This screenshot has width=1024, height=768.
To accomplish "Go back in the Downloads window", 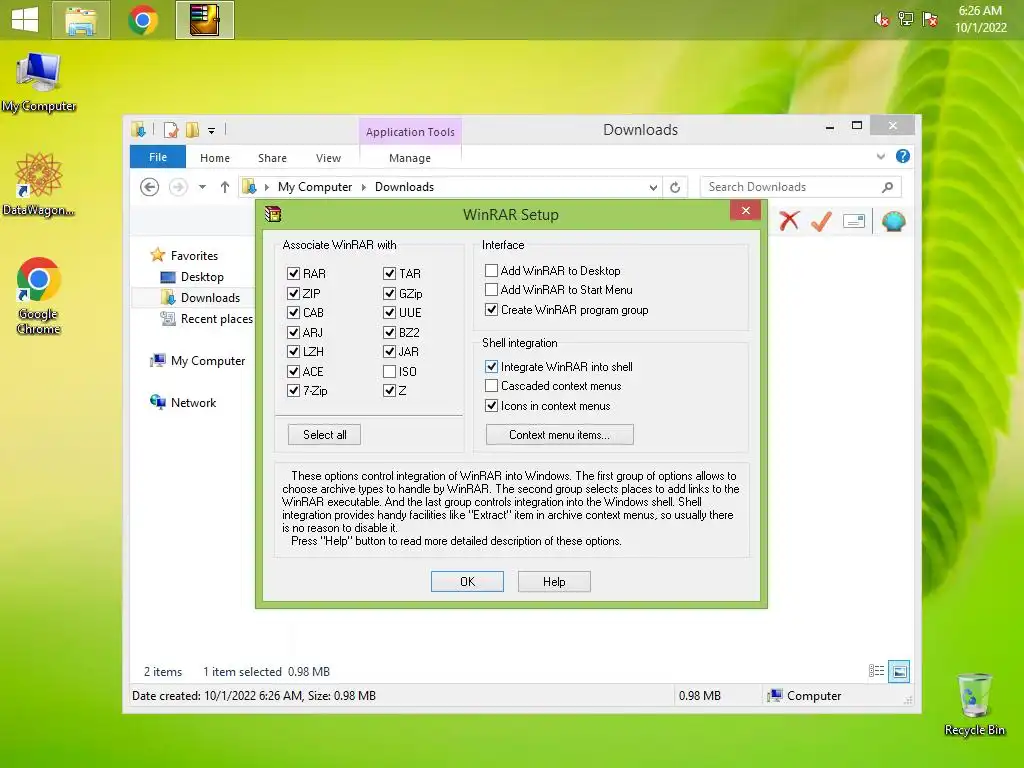I will (x=150, y=187).
